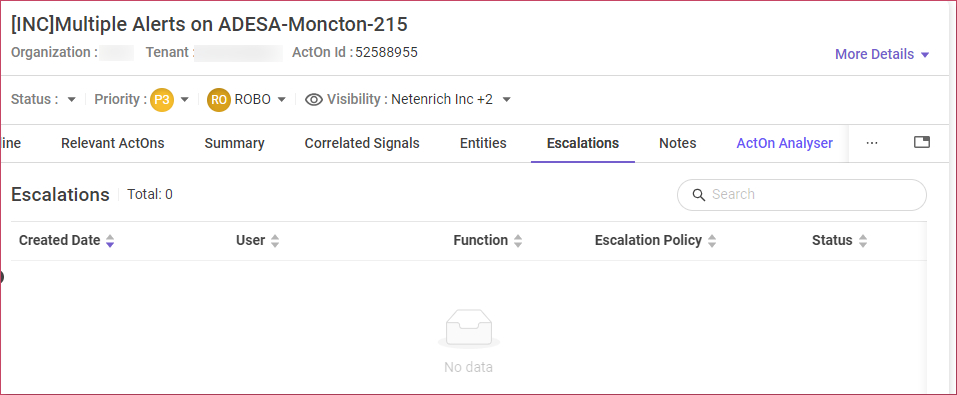Image resolution: width=957 pixels, height=395 pixels.
Task: Sort the User column
Action: [275, 241]
